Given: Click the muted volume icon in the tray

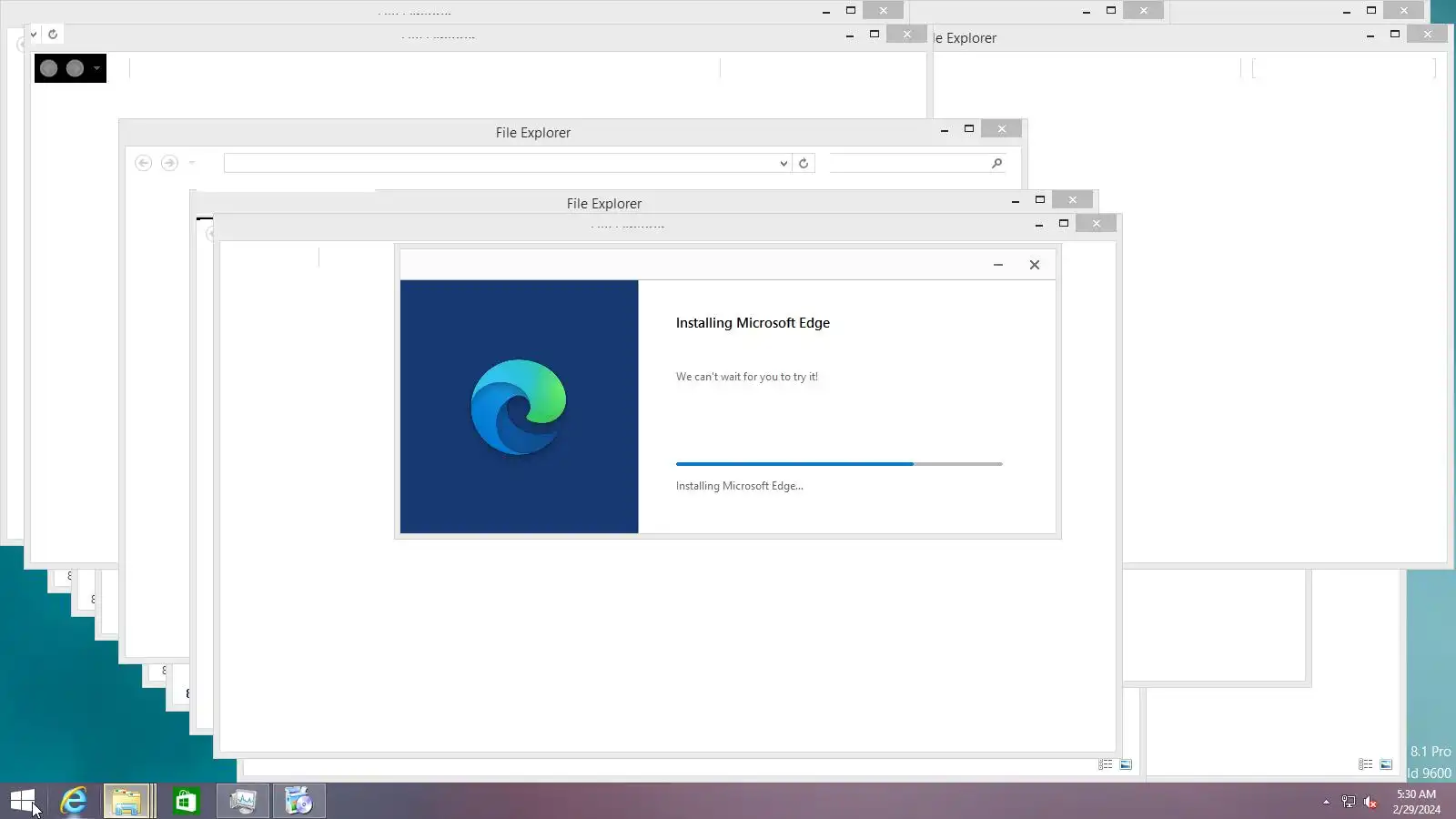Looking at the screenshot, I should click(1370, 802).
